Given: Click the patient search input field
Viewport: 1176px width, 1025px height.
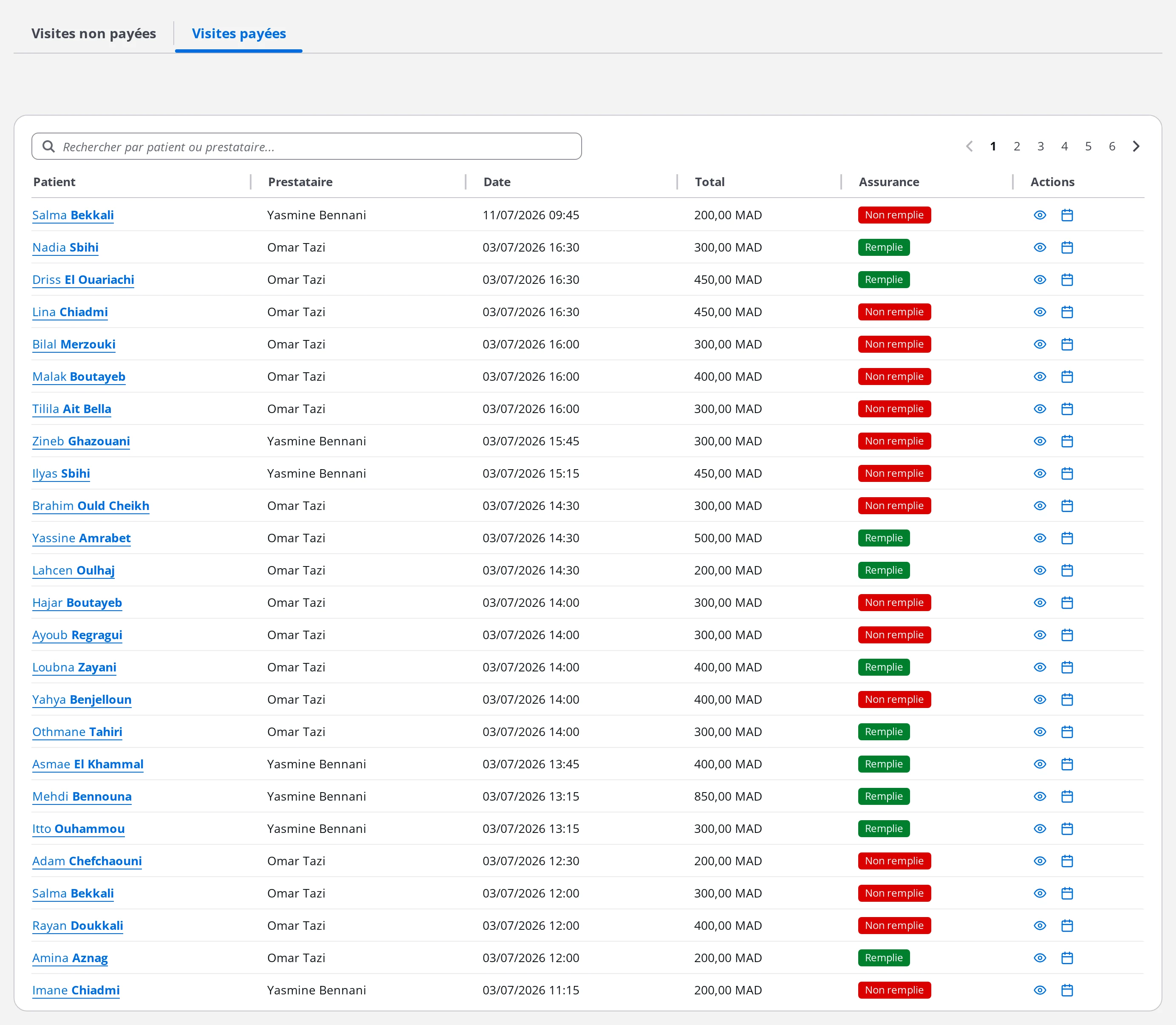Looking at the screenshot, I should pos(307,147).
